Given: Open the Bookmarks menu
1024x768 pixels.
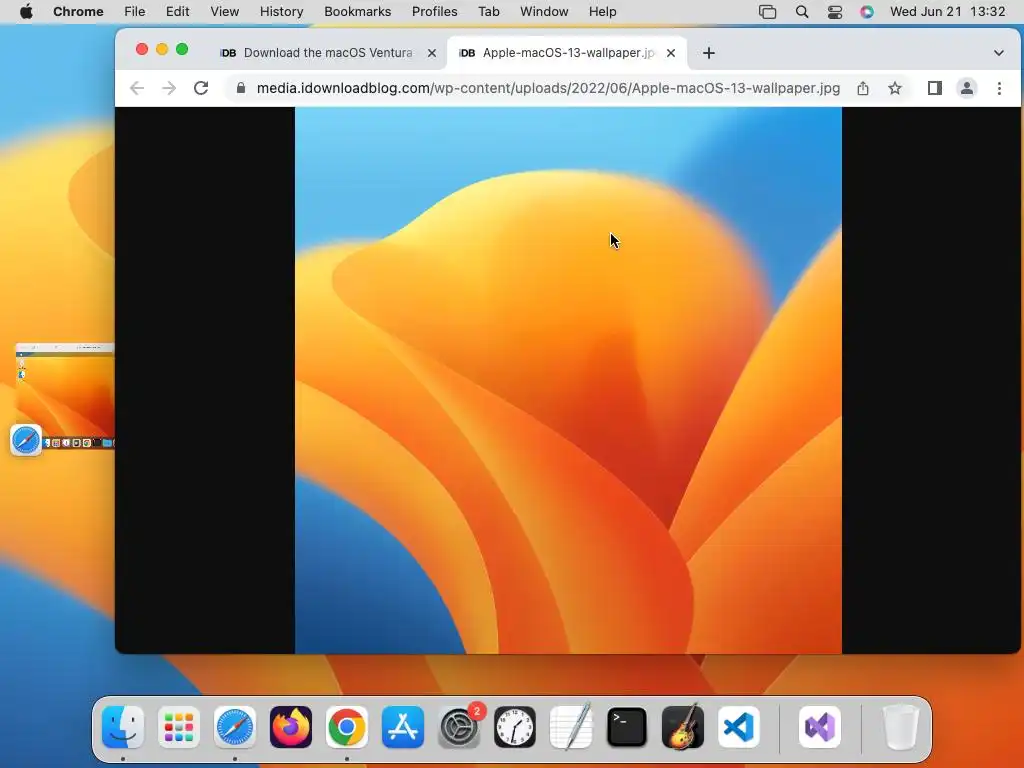Looking at the screenshot, I should pos(357,12).
